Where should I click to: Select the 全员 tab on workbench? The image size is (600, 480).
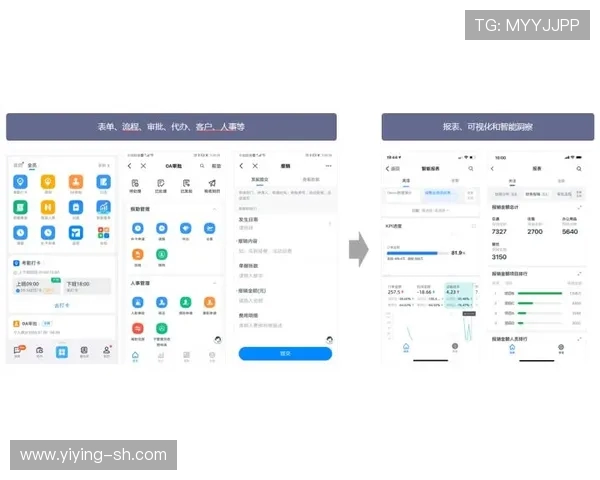pos(32,165)
